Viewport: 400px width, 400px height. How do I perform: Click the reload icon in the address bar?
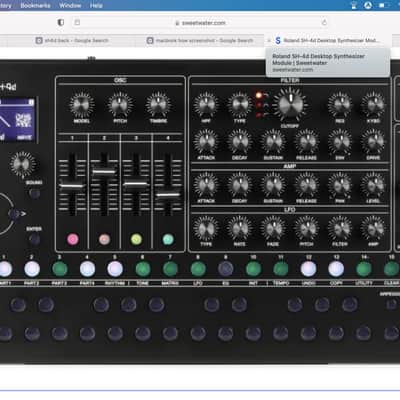point(324,23)
